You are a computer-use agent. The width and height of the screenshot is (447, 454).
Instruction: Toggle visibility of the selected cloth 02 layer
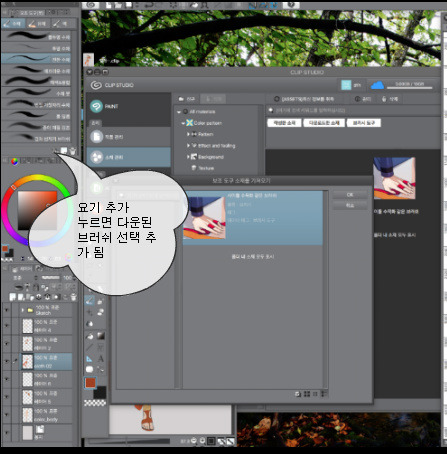6,361
